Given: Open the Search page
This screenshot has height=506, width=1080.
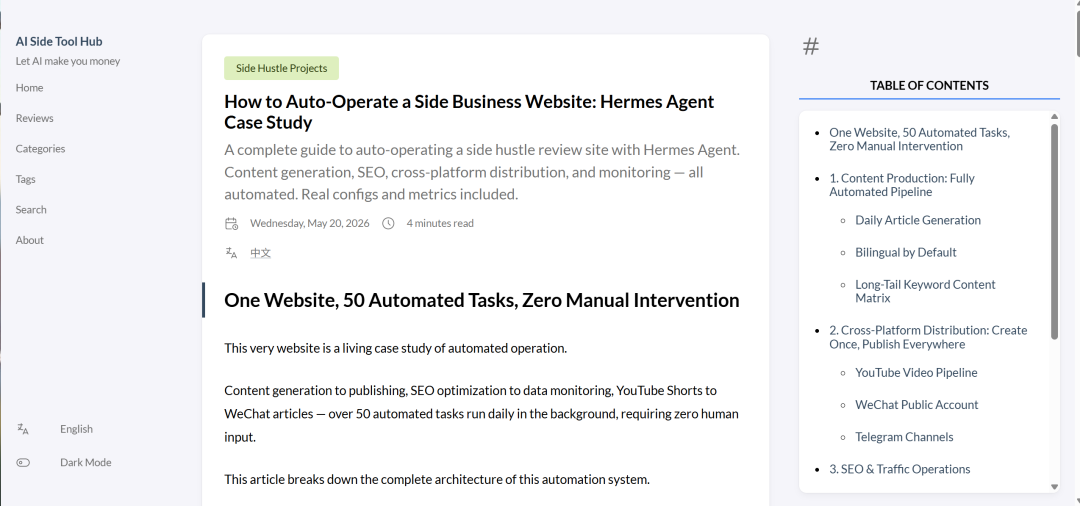Looking at the screenshot, I should point(31,209).
